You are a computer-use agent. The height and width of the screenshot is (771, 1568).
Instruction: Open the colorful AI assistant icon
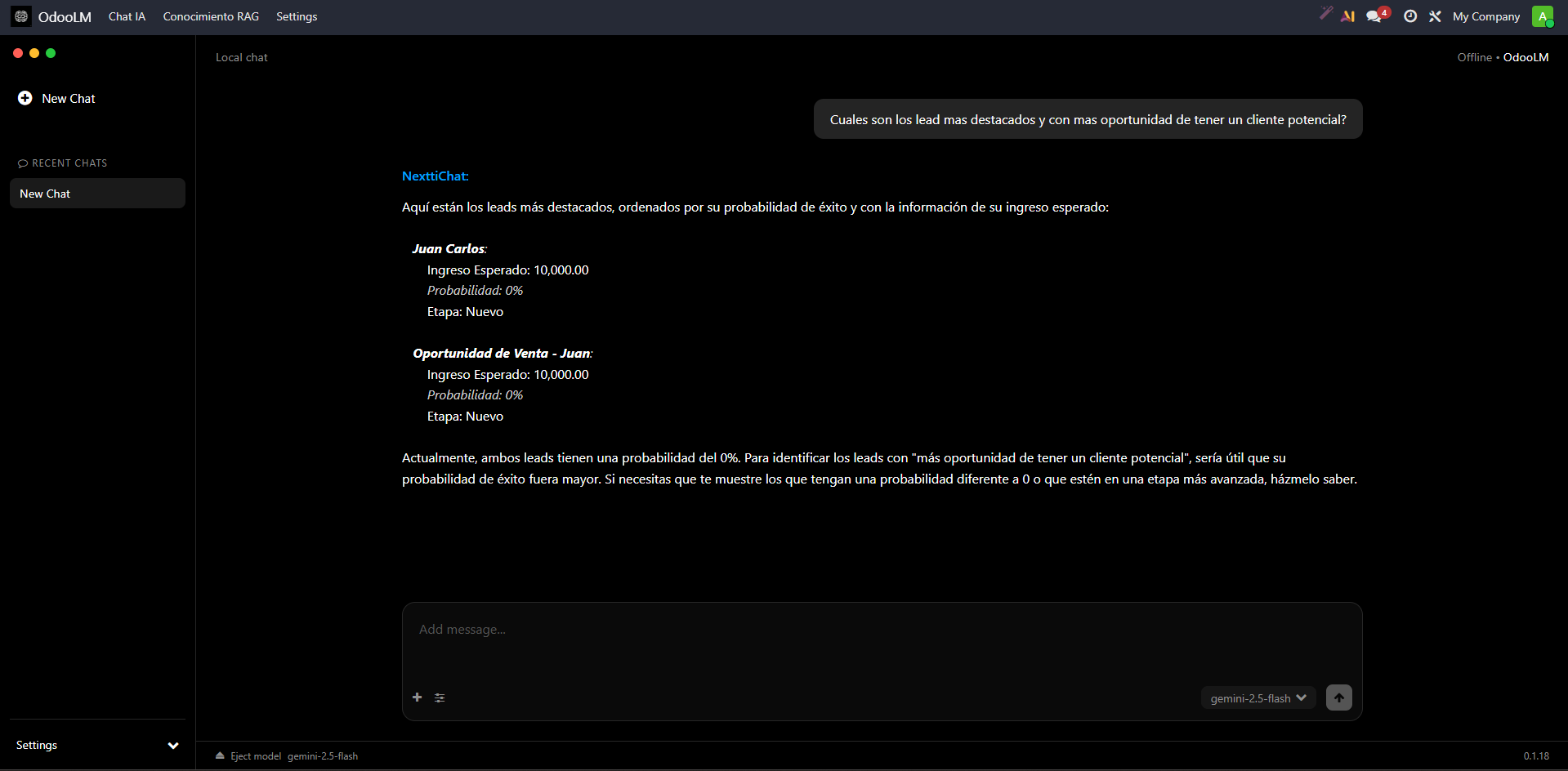click(x=1347, y=16)
